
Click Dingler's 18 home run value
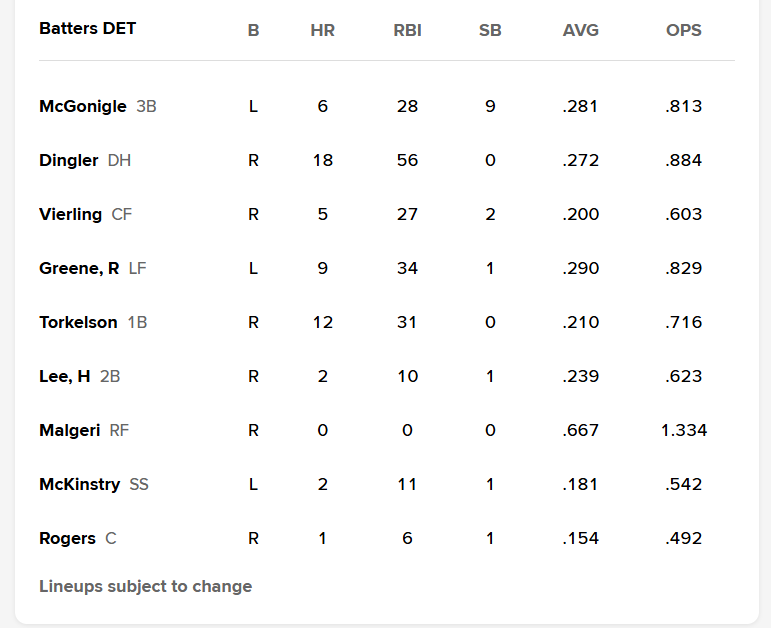pyautogui.click(x=323, y=160)
